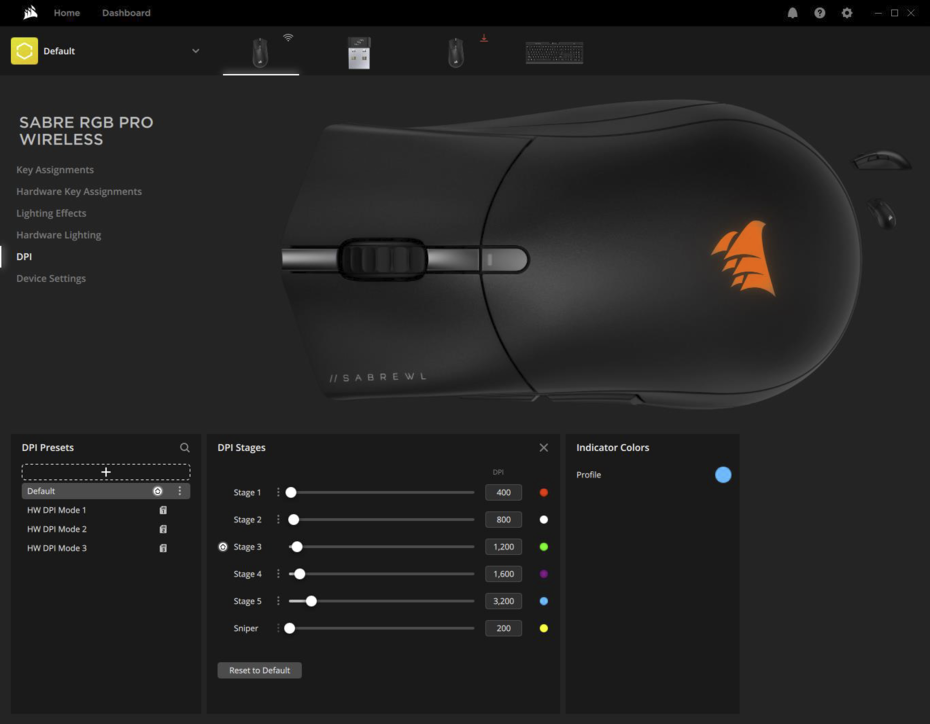Select the Sabre wireless mouse device tab

[260, 53]
